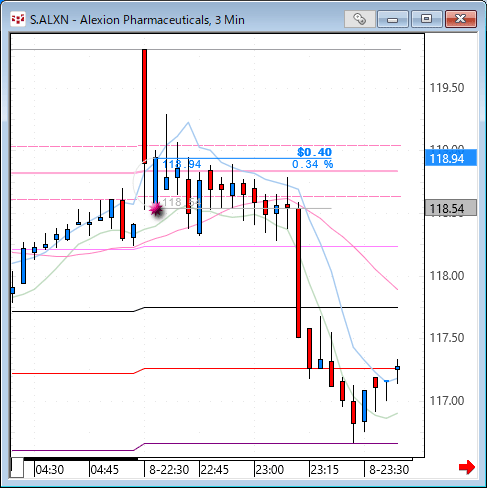Click the 117.00 price scale label
487x488 pixels.
tap(447, 400)
